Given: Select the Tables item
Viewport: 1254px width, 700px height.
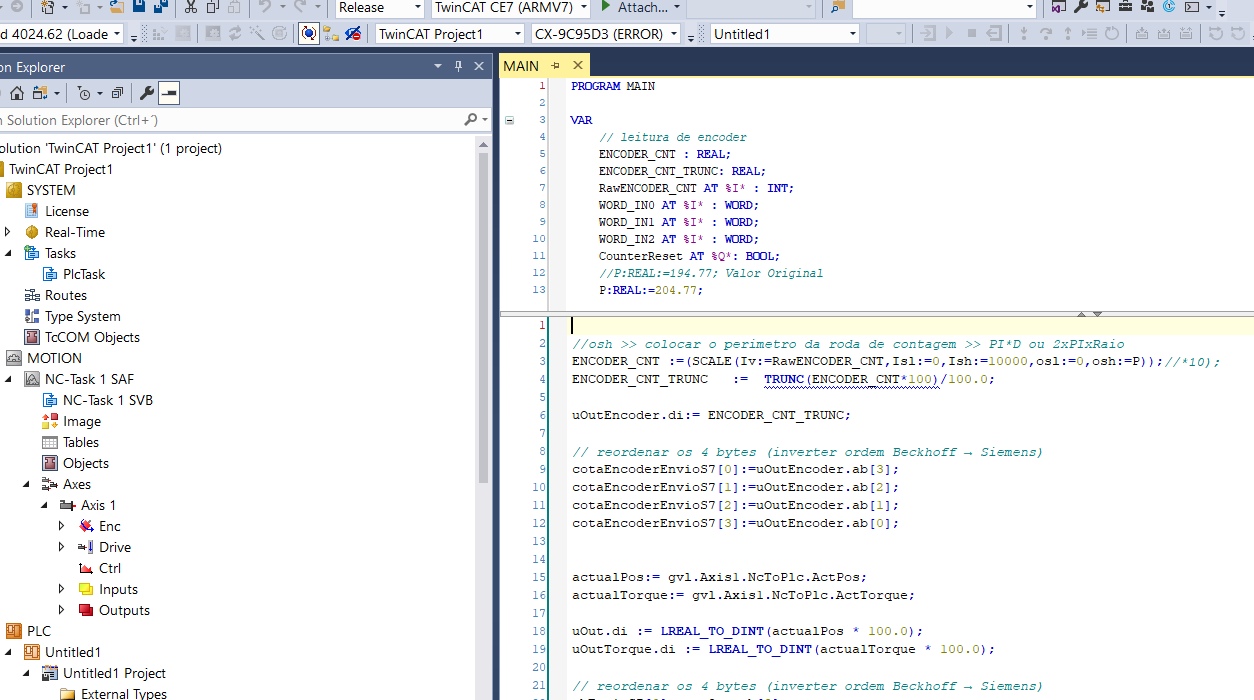Looking at the screenshot, I should (81, 442).
